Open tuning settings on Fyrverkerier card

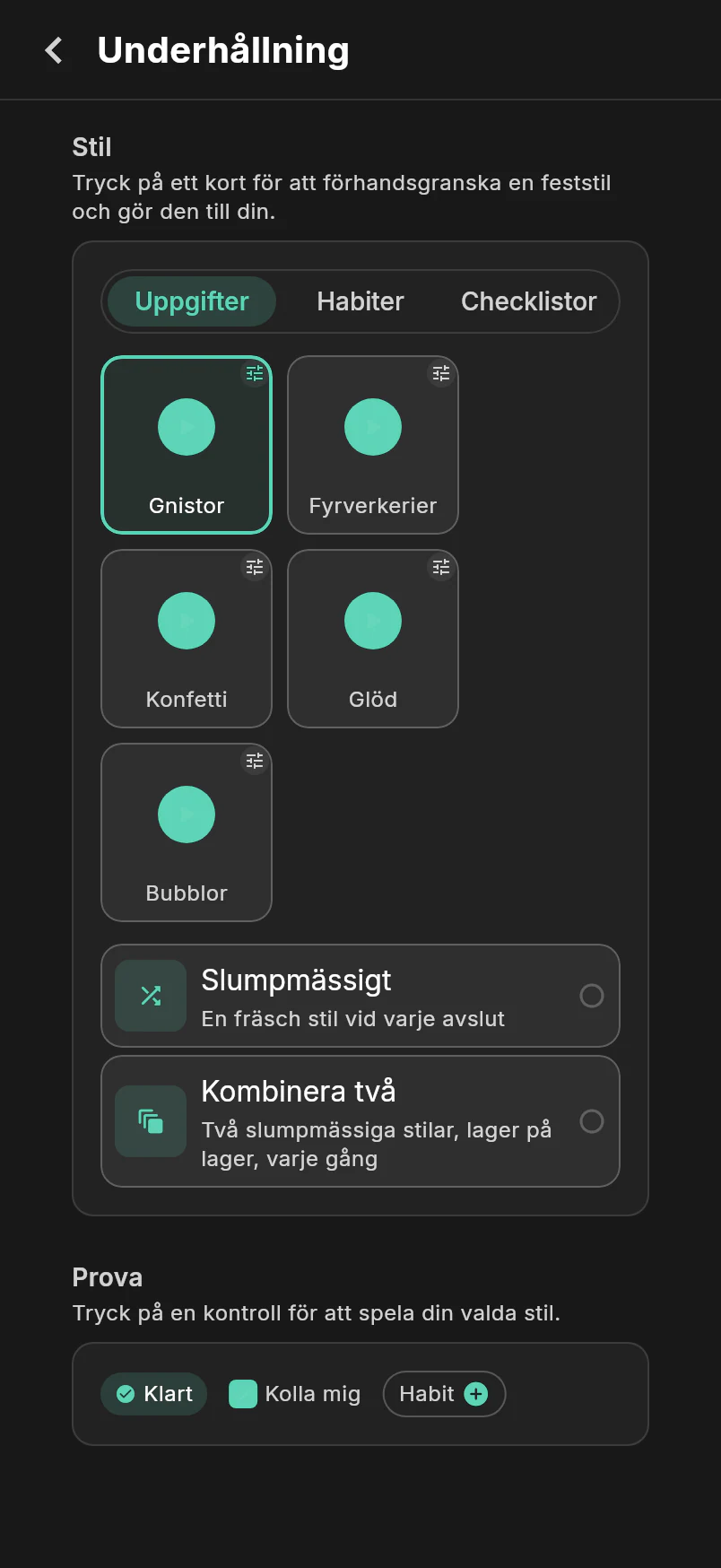tap(441, 373)
